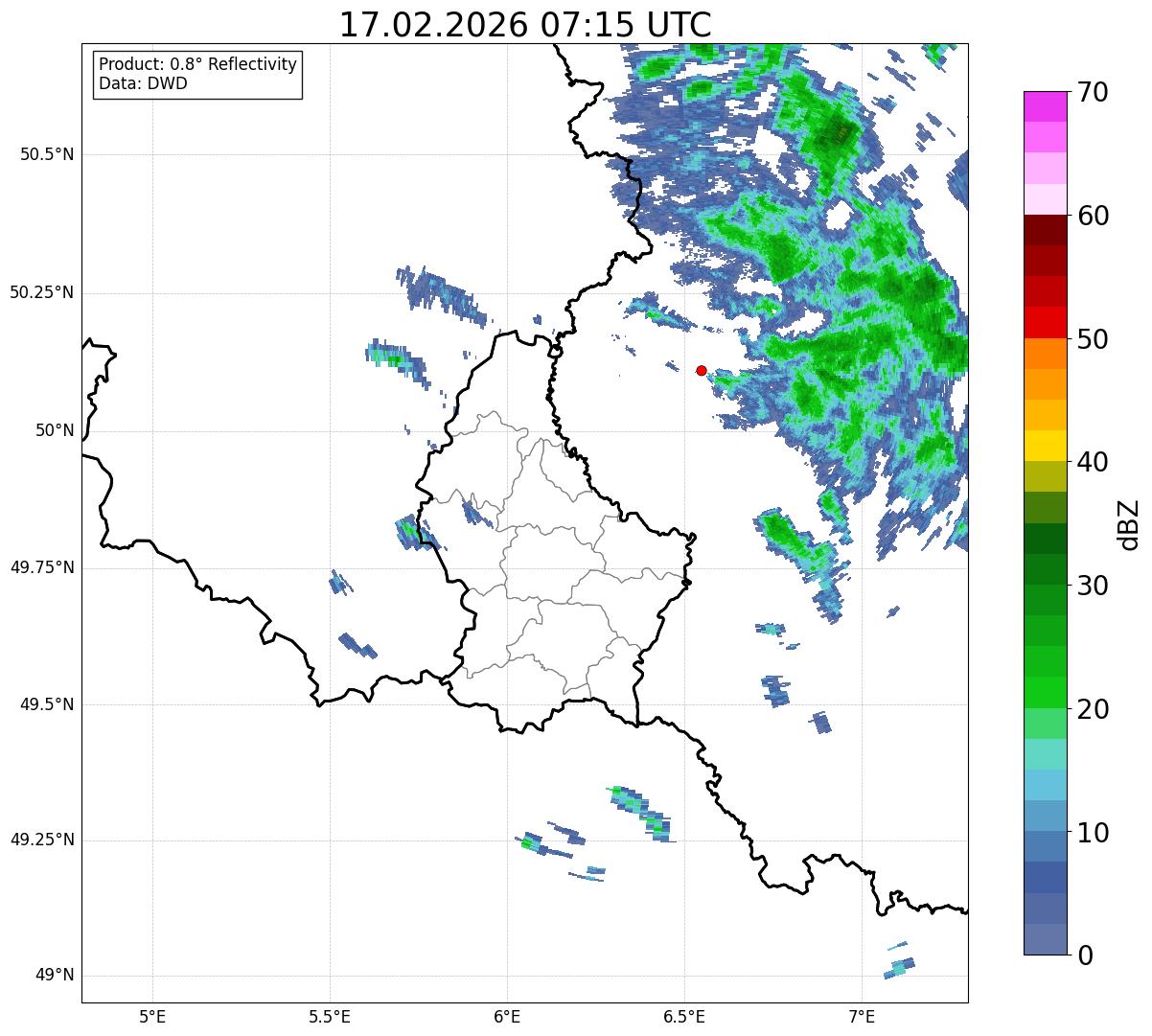Click the title '17.02.2026 07:15 UTC'

525,25
